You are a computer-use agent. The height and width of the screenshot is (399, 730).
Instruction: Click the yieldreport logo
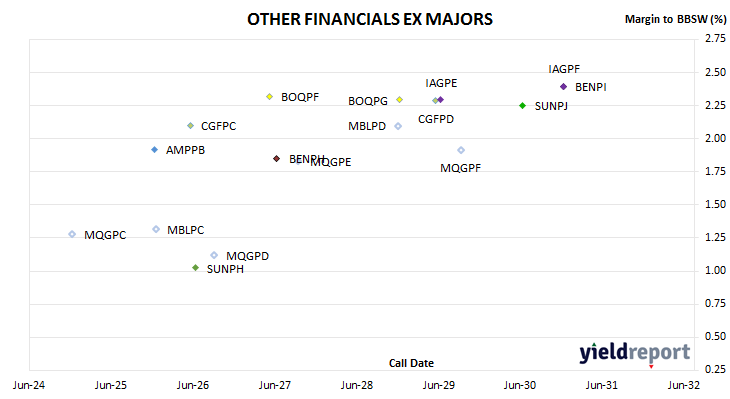[x=635, y=352]
